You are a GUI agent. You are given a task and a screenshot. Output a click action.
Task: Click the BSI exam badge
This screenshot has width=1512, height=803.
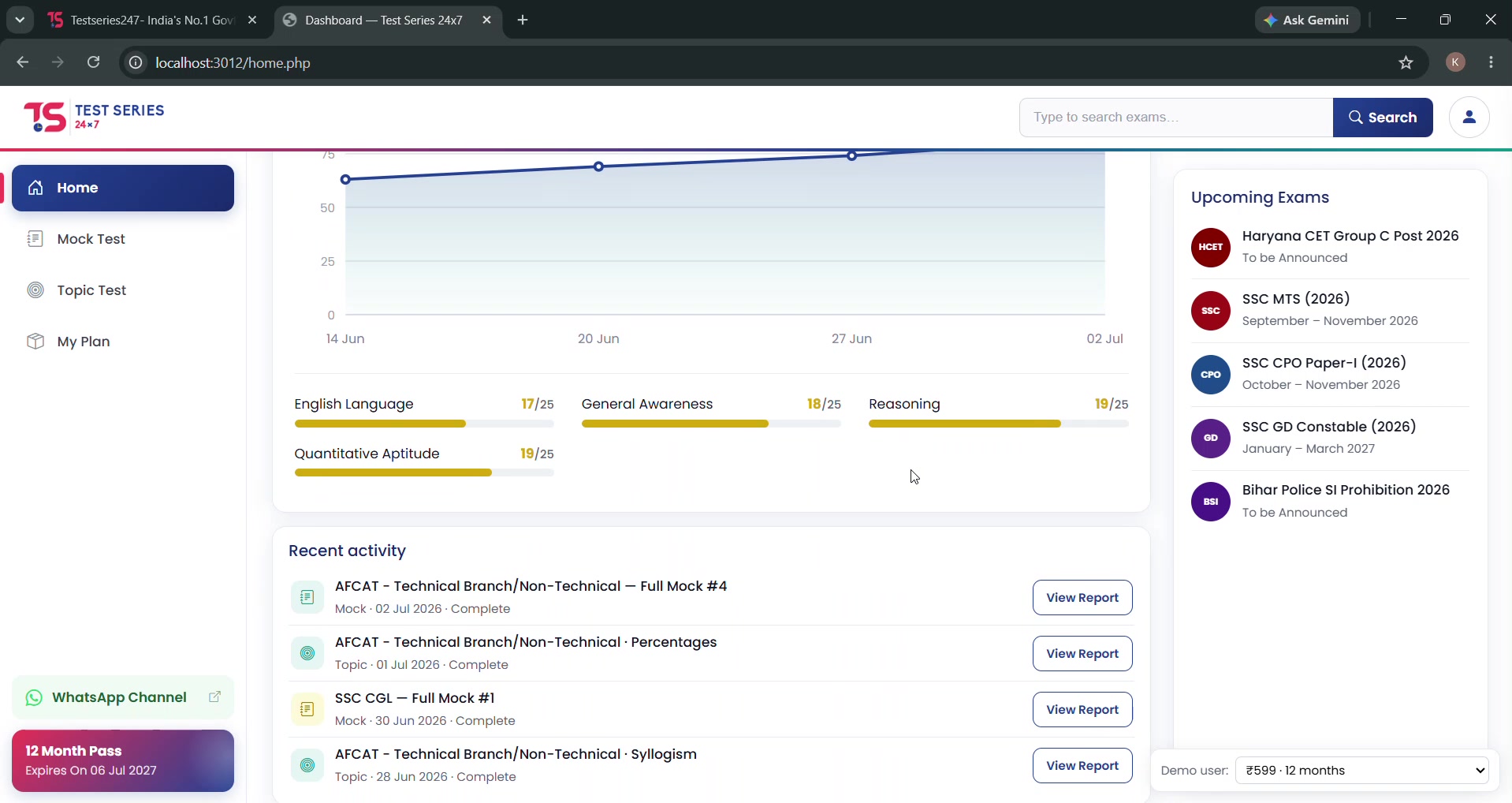tap(1211, 502)
